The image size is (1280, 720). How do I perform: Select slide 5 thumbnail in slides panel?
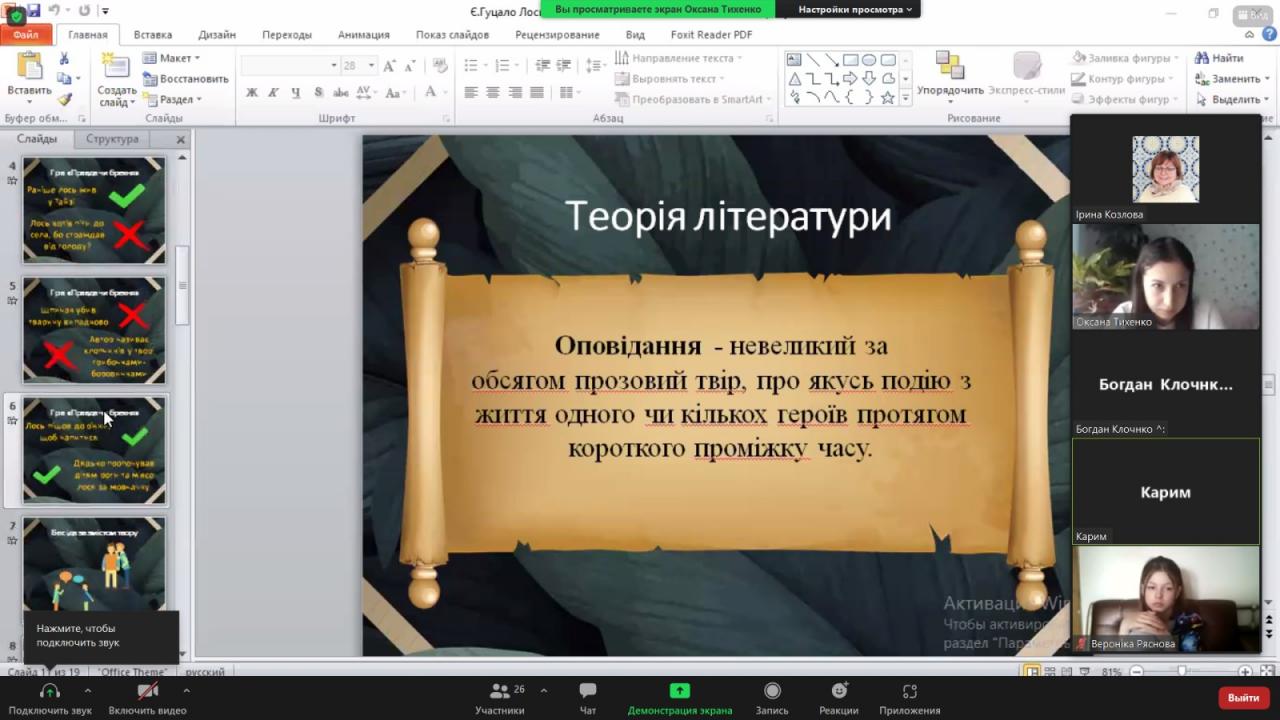(x=94, y=330)
